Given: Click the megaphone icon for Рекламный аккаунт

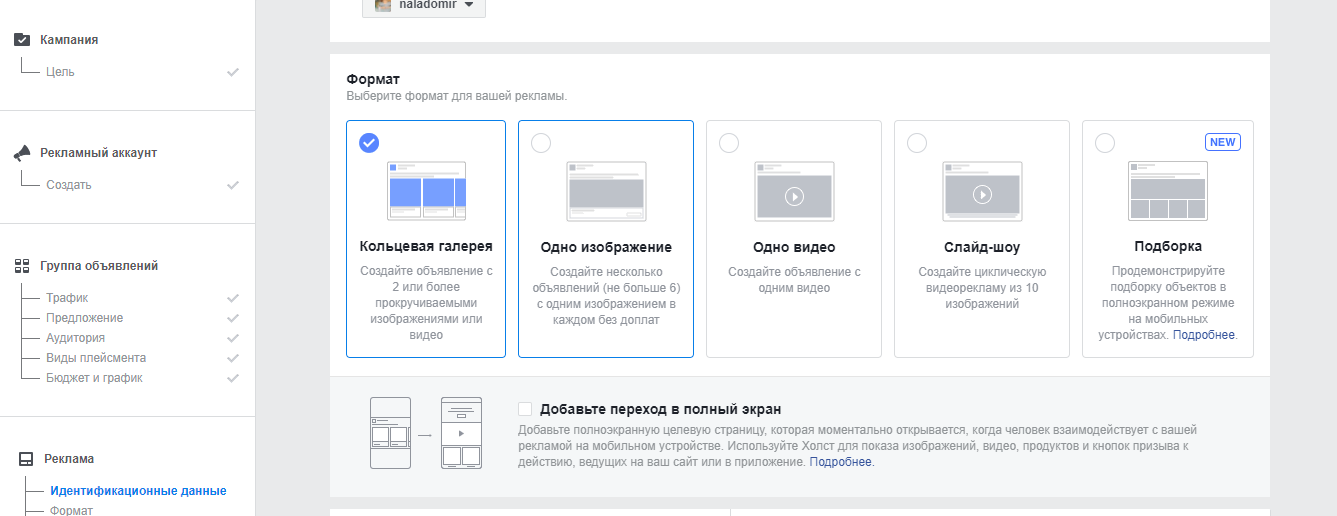Looking at the screenshot, I should 22,153.
